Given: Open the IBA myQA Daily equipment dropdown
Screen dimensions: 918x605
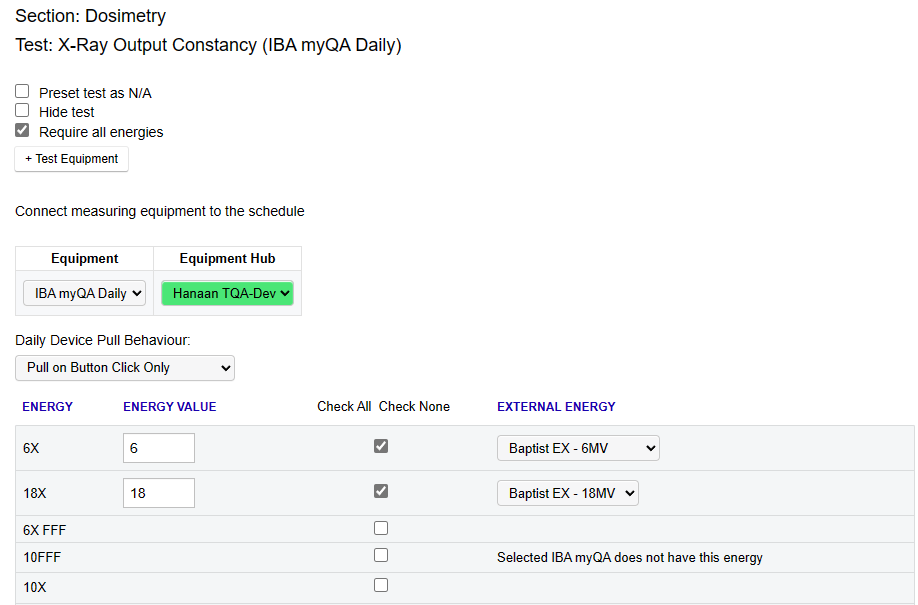Looking at the screenshot, I should click(x=84, y=293).
